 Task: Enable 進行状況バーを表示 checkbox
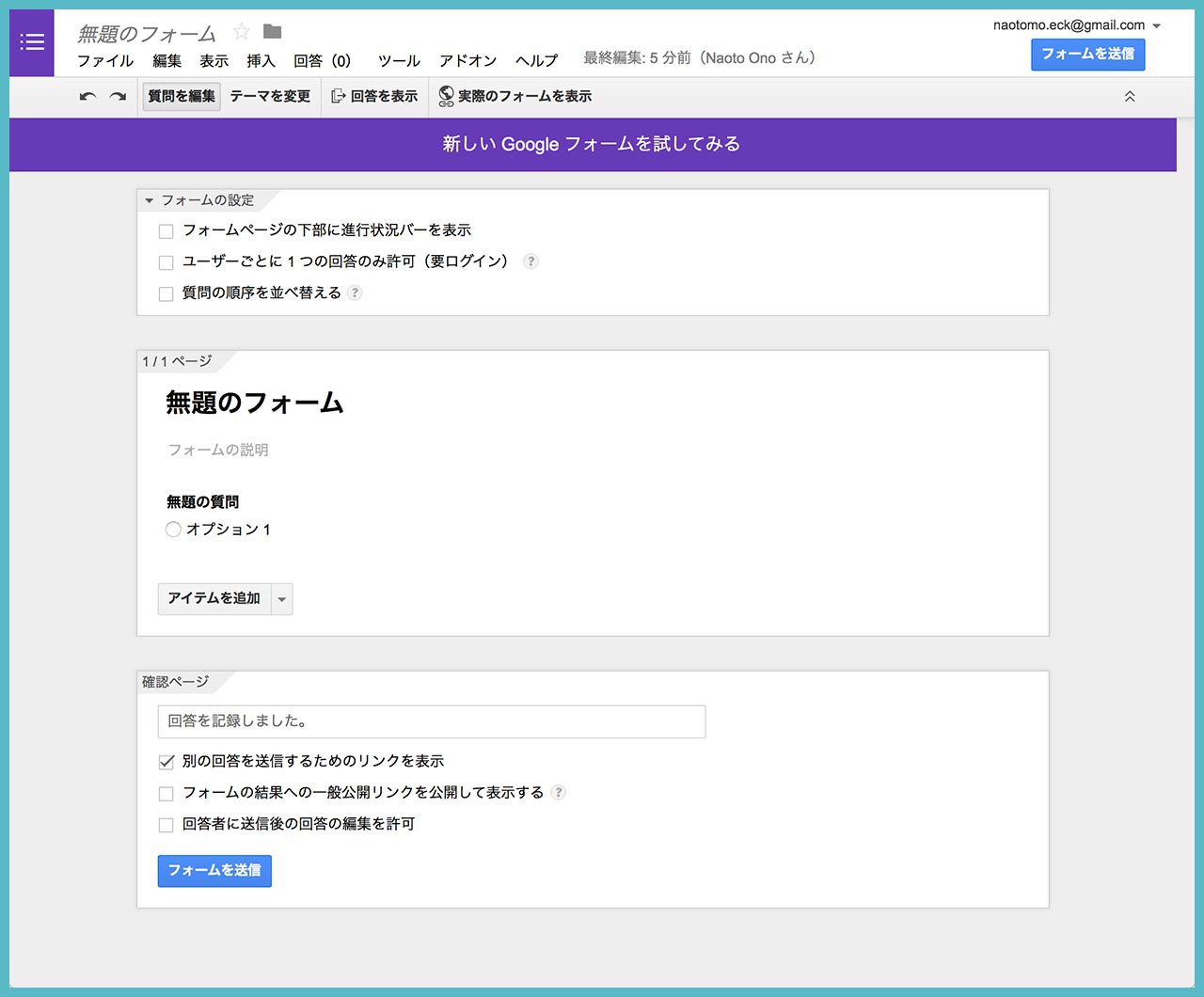tap(166, 231)
